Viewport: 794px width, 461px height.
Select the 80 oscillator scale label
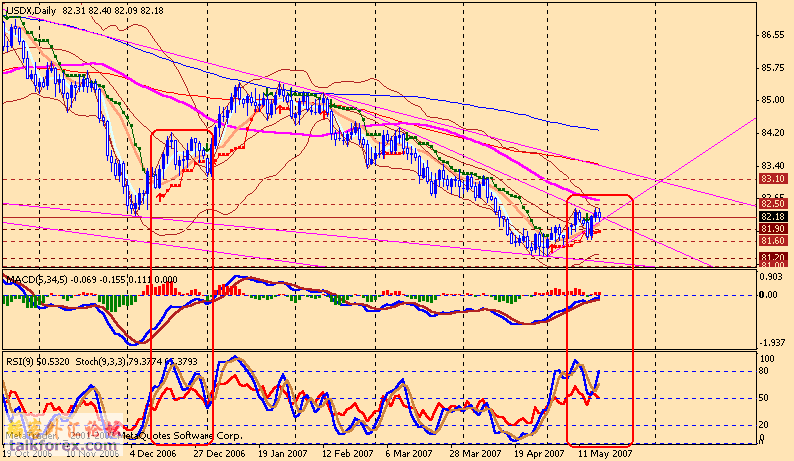tap(764, 371)
